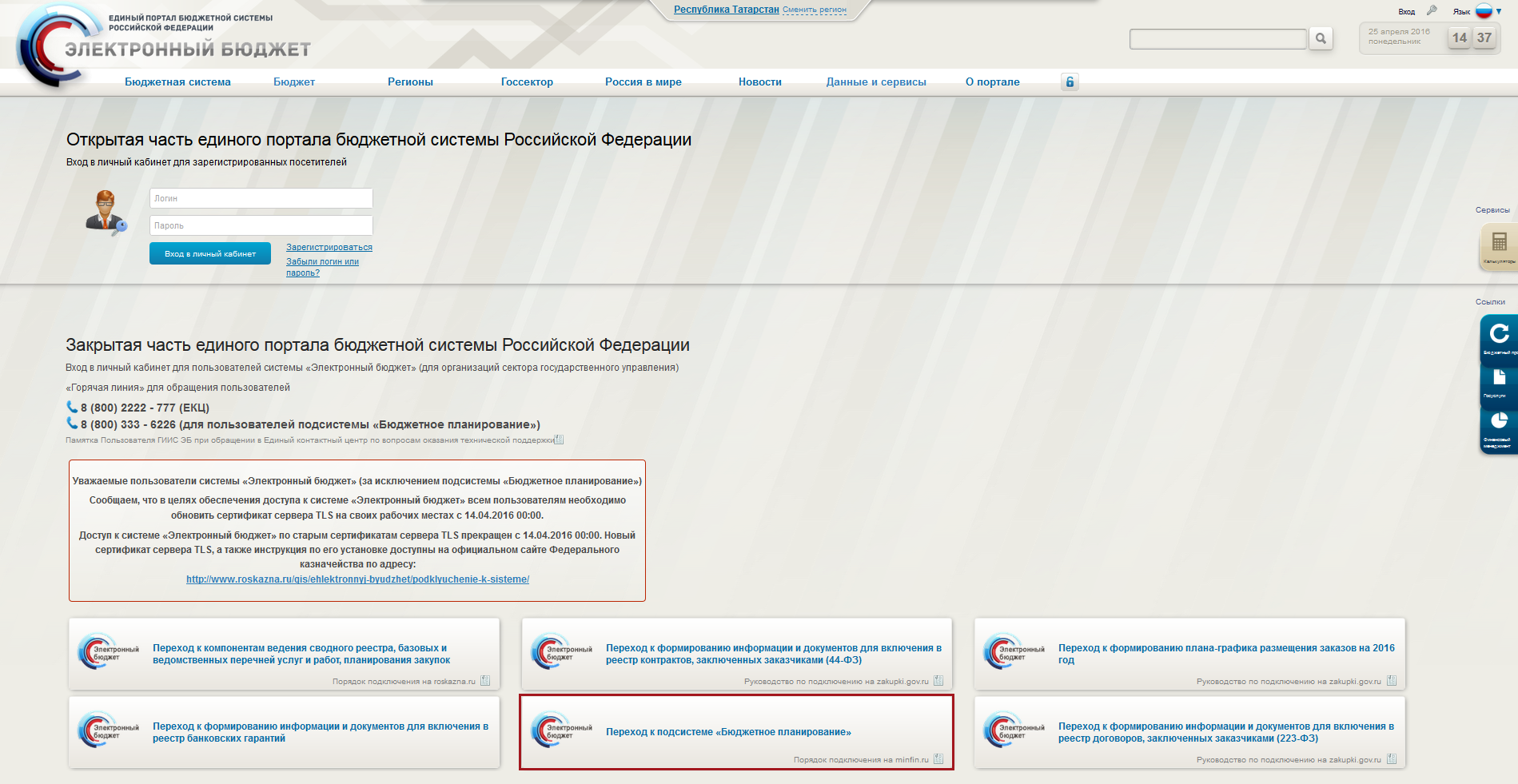Open the Госсектор menu item

tap(527, 82)
